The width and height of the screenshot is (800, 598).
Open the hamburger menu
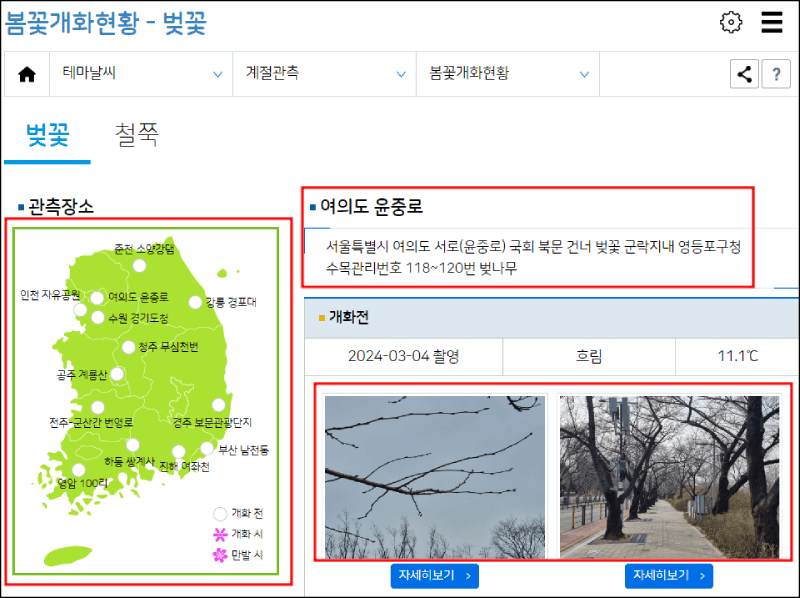tap(771, 22)
